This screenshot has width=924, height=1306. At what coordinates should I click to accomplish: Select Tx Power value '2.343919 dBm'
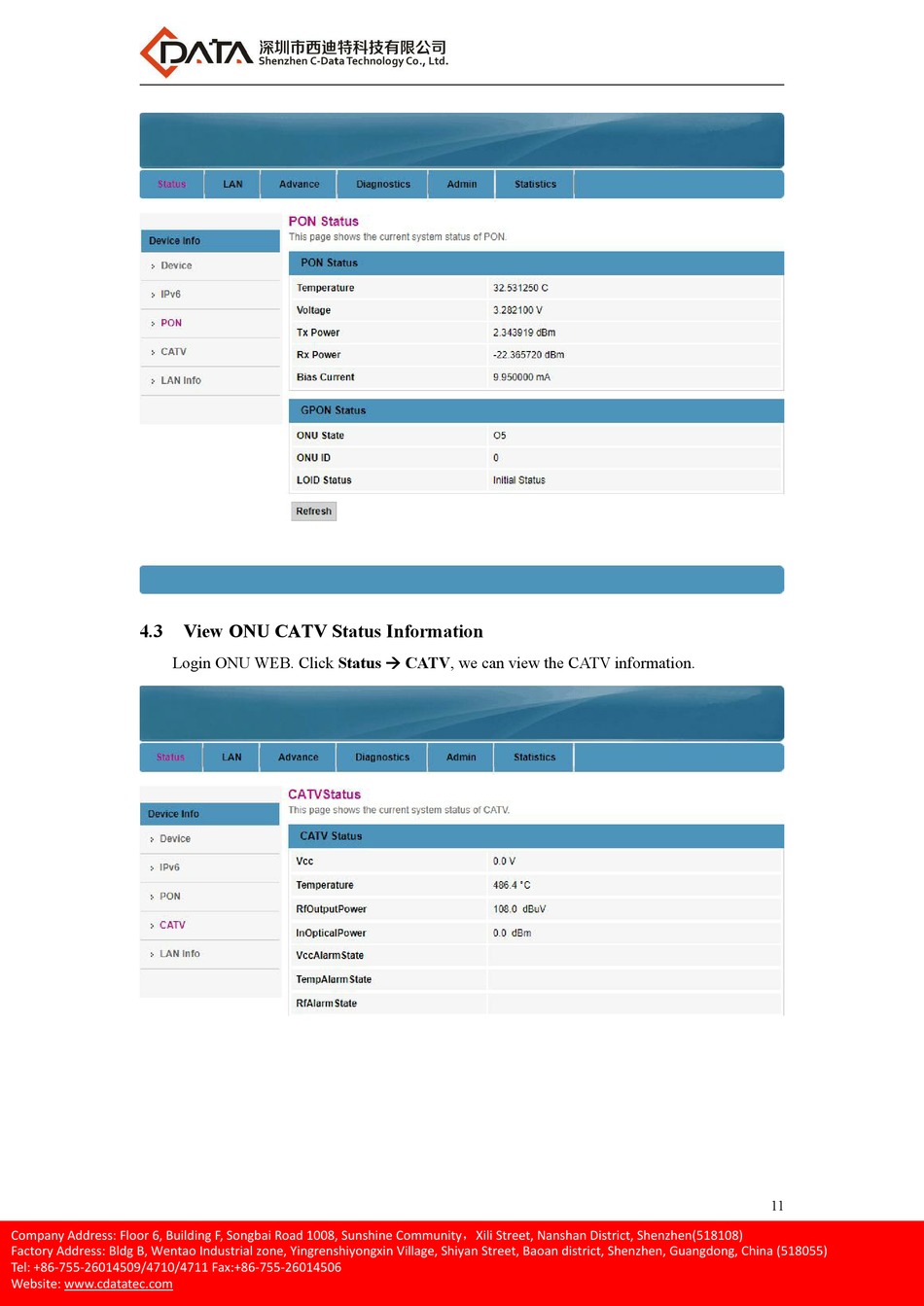[524, 333]
